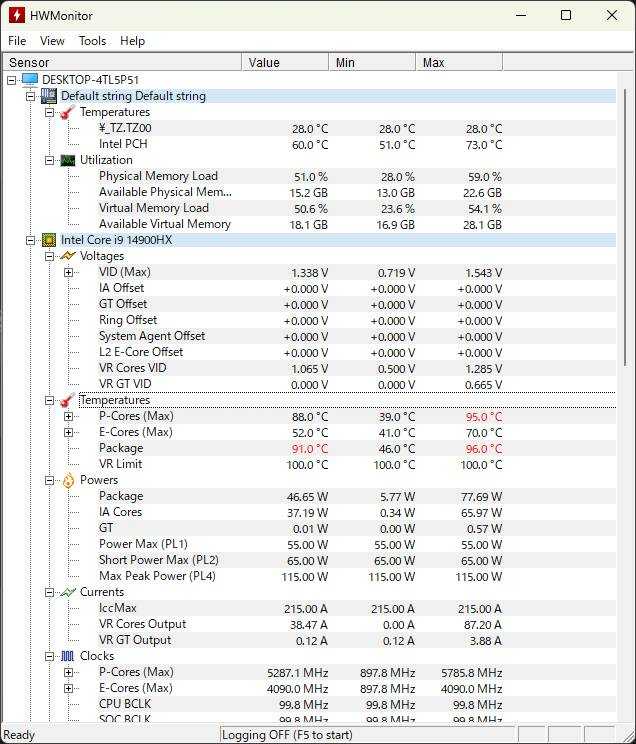636x744 pixels.
Task: Collapse the Powers section
Action: tap(49, 480)
